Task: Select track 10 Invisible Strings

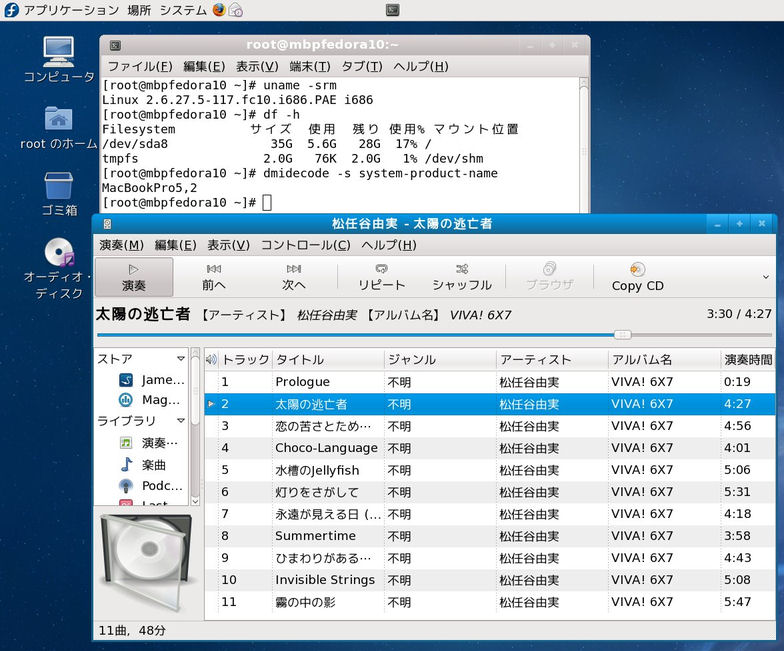Action: click(x=490, y=580)
